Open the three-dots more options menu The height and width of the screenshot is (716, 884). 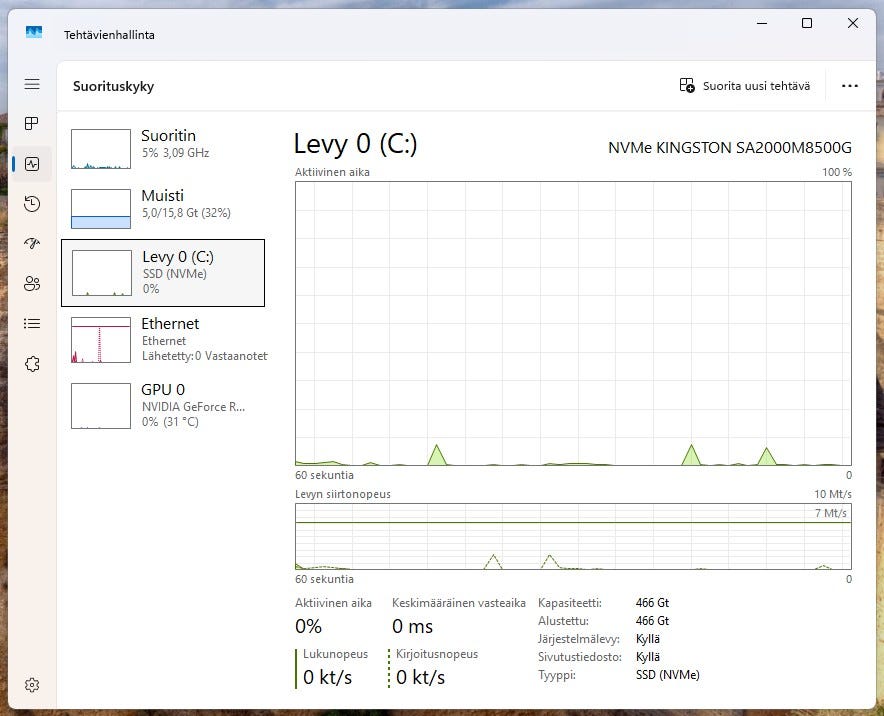click(x=850, y=86)
